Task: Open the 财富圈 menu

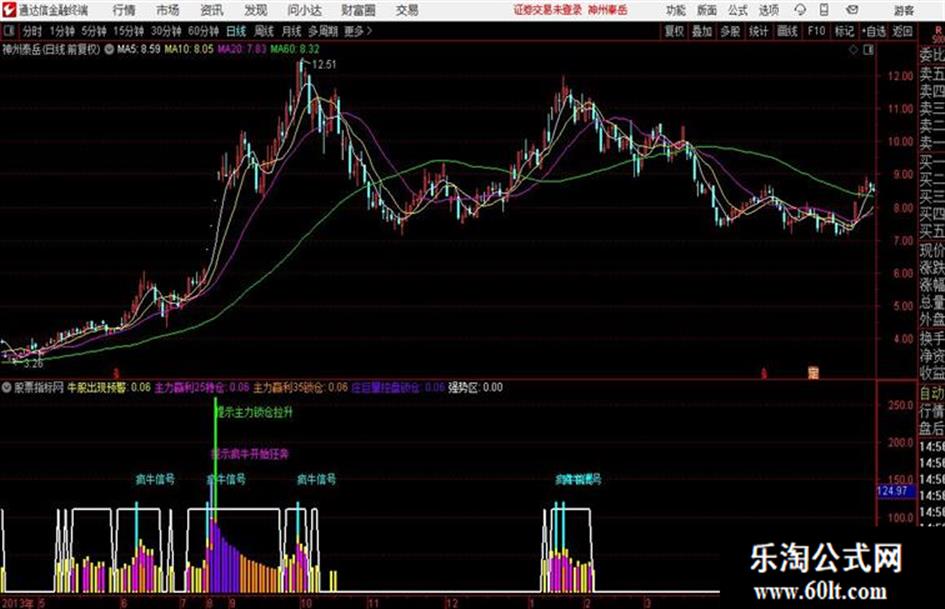Action: tap(358, 10)
